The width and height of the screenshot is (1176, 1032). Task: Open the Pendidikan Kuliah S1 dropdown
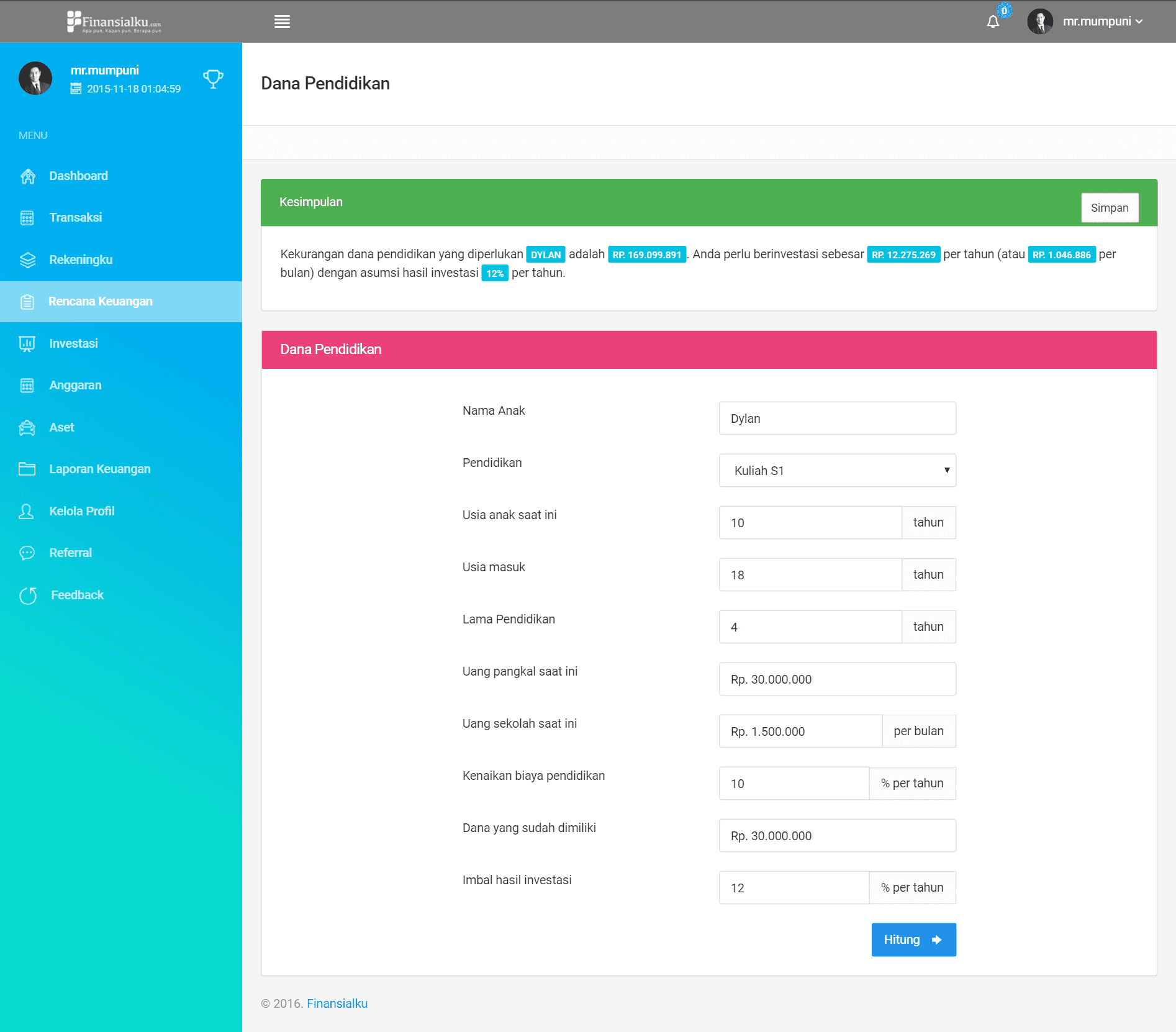point(837,471)
